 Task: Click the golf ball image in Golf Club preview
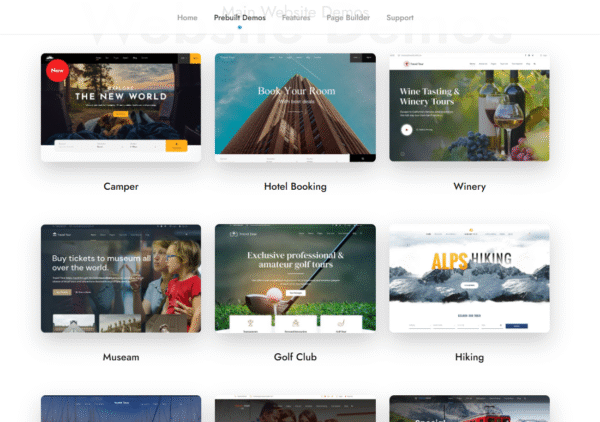point(274,295)
